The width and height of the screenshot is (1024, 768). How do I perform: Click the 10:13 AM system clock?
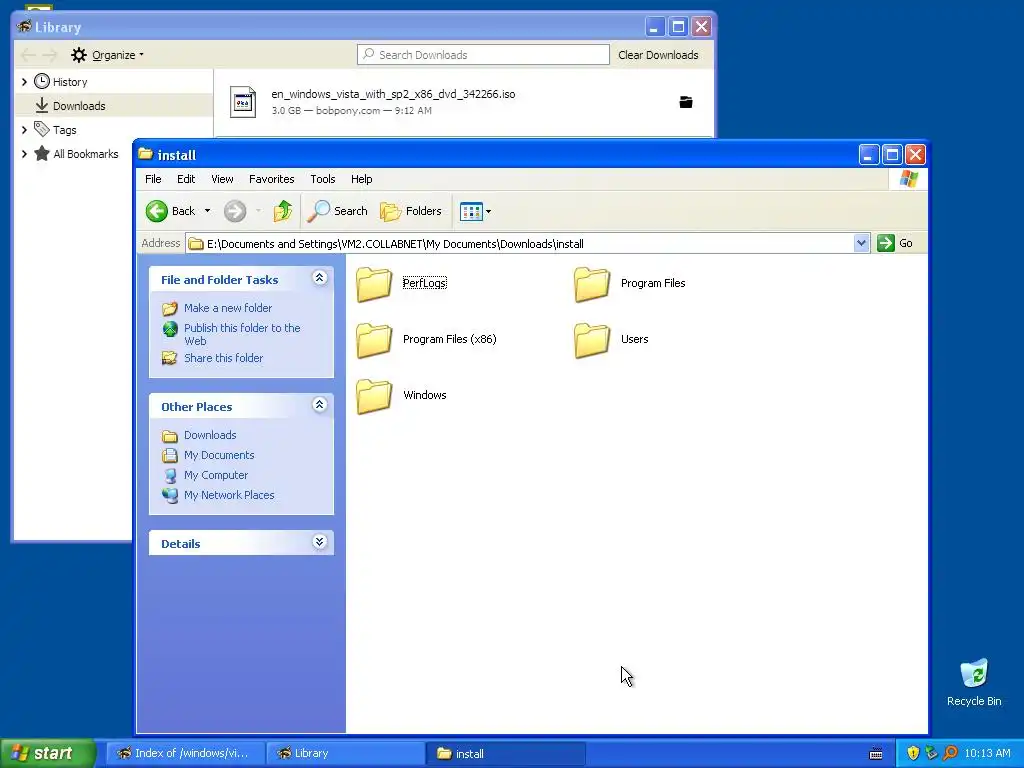(987, 753)
